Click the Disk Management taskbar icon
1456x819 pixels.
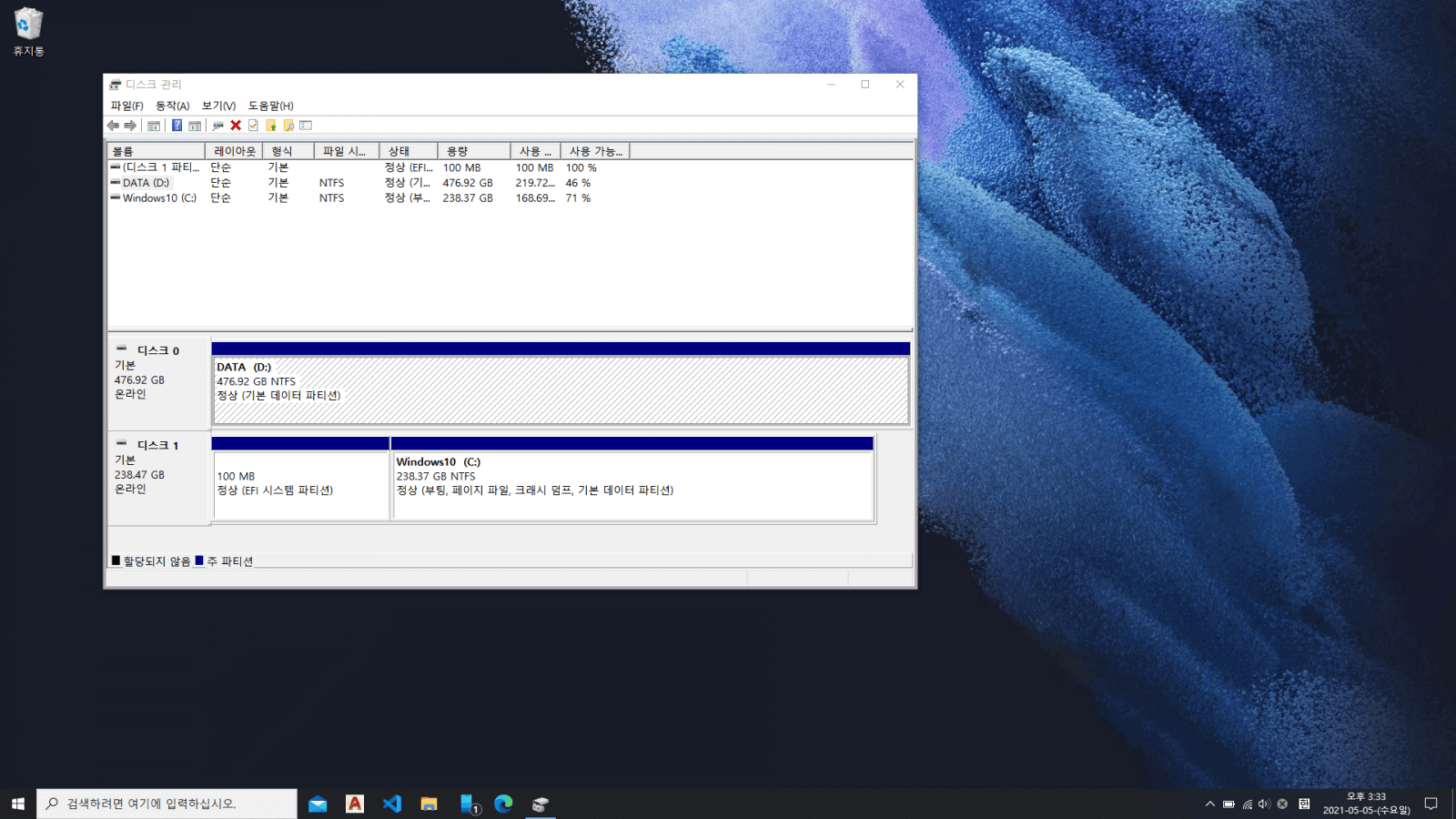pyautogui.click(x=541, y=804)
